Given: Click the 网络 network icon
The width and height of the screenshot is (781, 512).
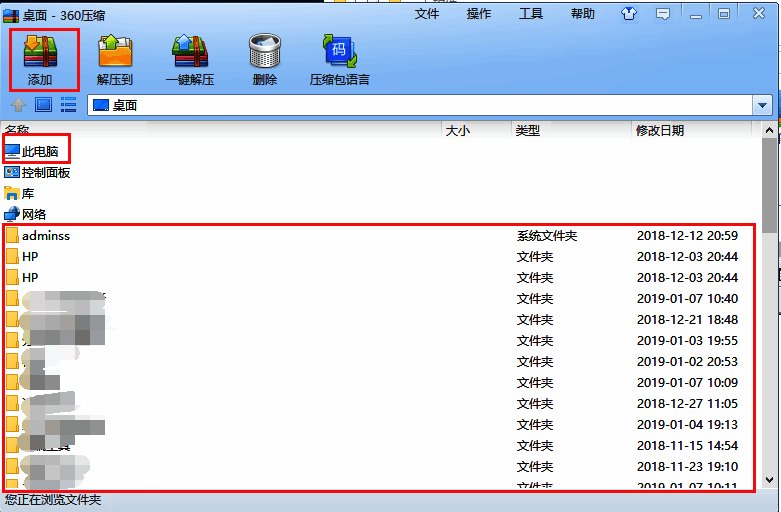Looking at the screenshot, I should click(x=12, y=214).
